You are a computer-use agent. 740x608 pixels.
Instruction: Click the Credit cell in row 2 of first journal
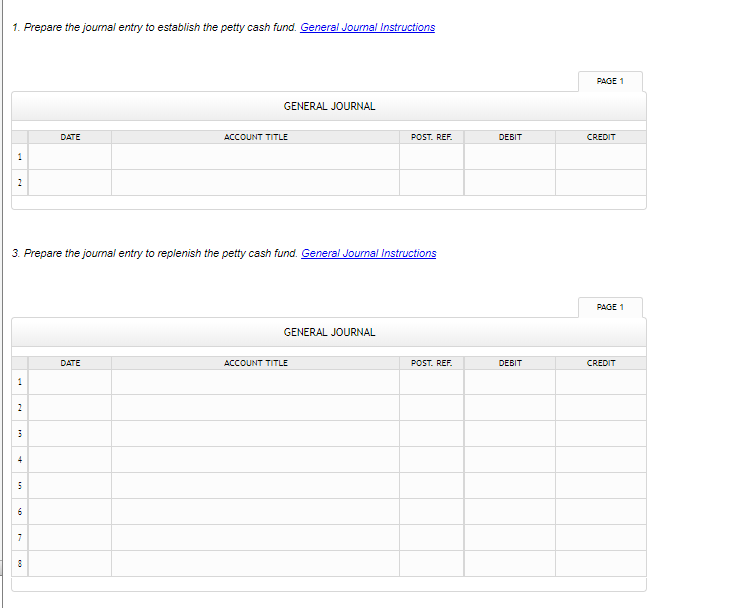(601, 183)
